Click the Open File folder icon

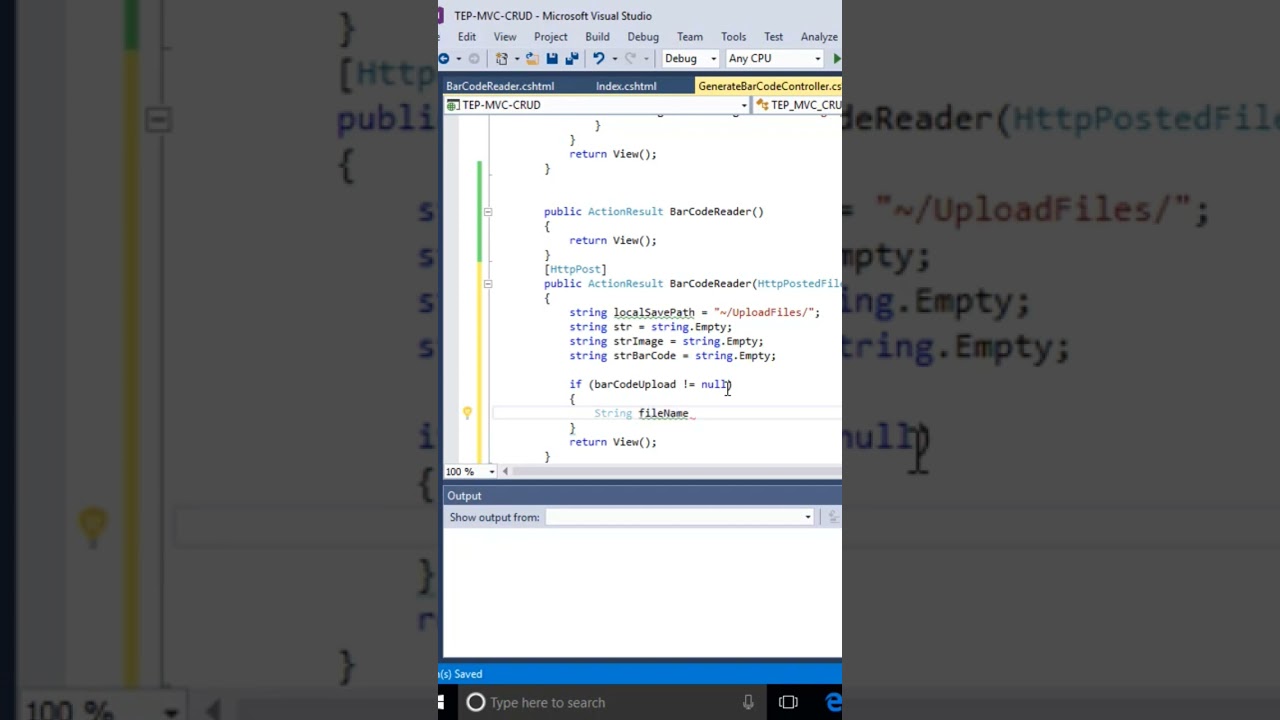532,59
